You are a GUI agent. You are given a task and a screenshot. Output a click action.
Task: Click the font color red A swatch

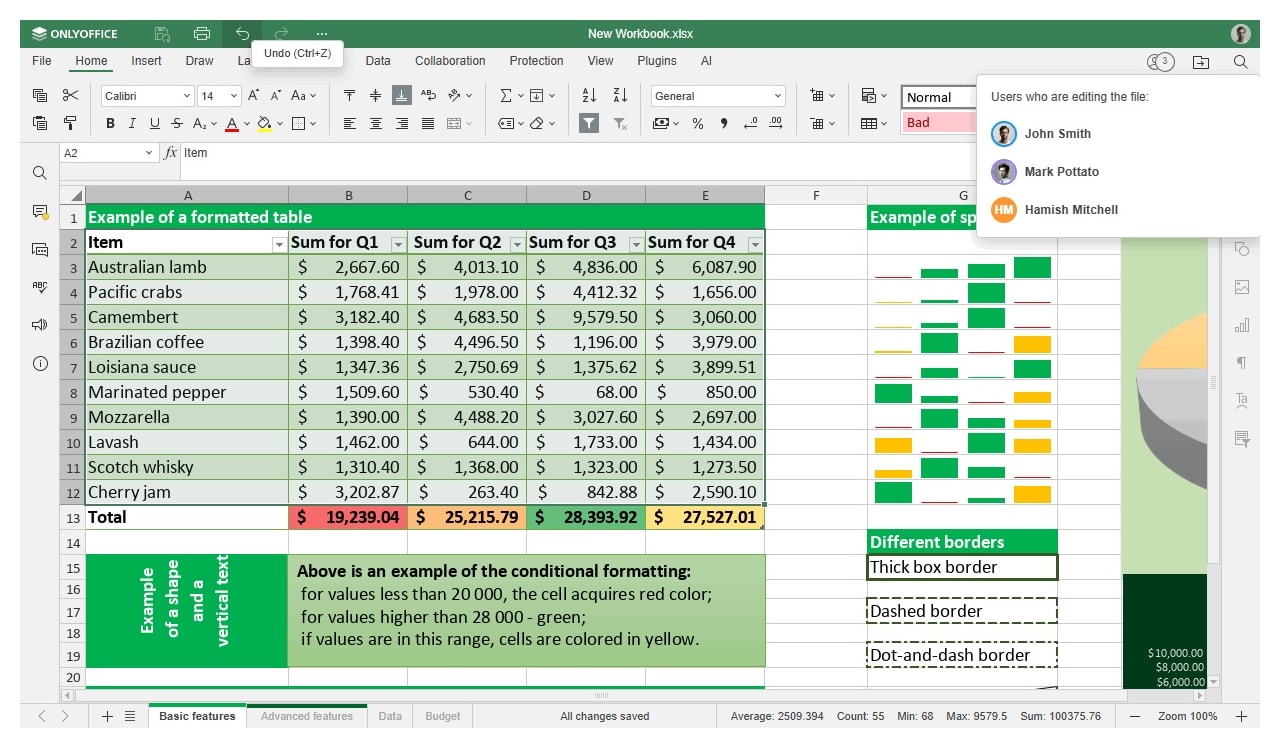(231, 123)
